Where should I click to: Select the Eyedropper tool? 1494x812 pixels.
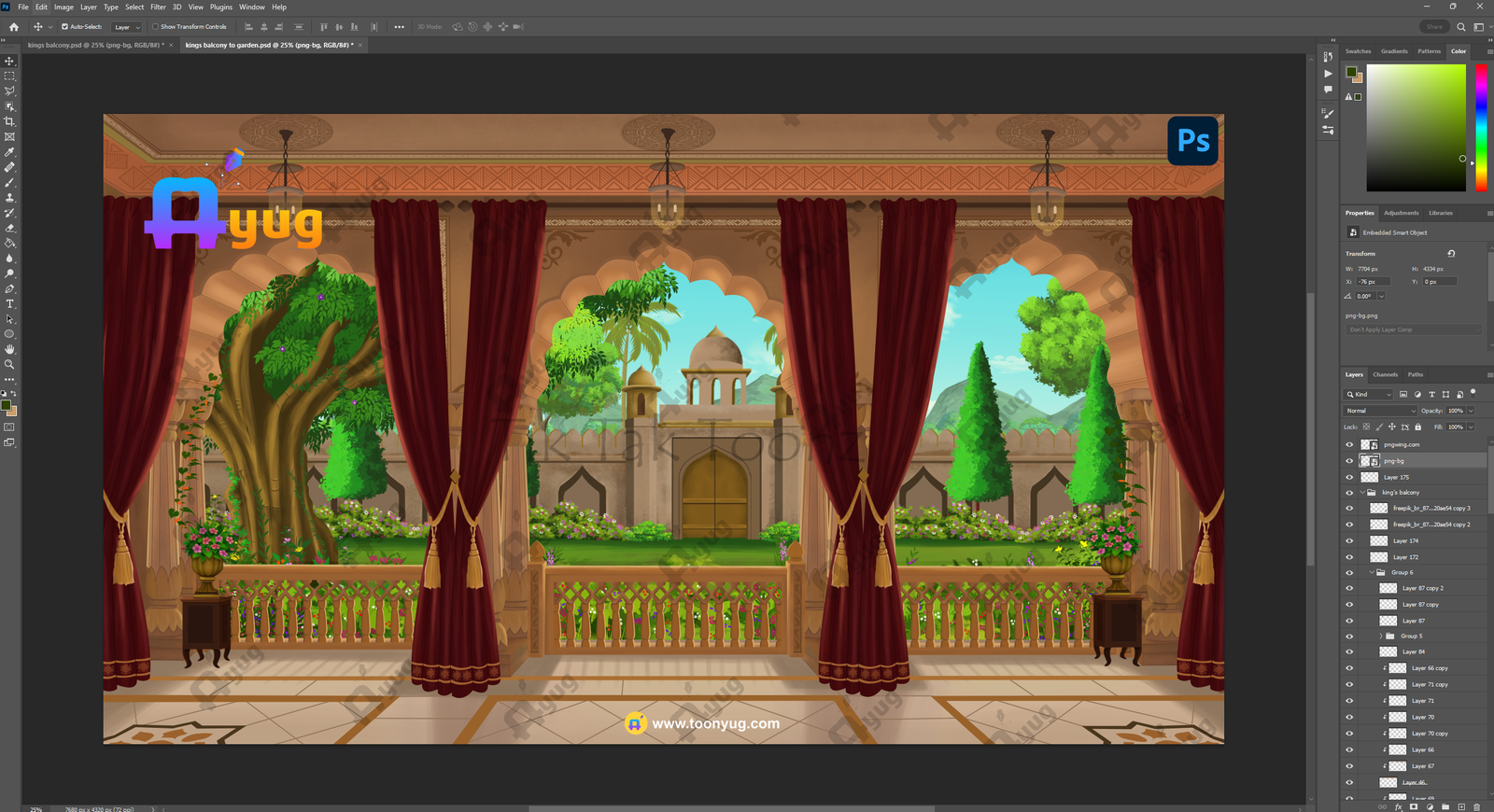[9, 152]
